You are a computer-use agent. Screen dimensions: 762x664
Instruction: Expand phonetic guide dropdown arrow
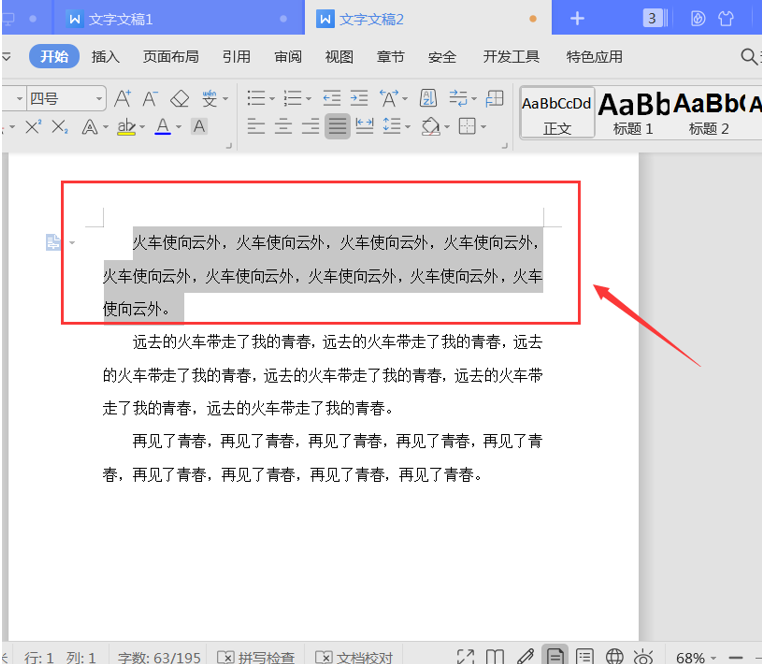225,99
